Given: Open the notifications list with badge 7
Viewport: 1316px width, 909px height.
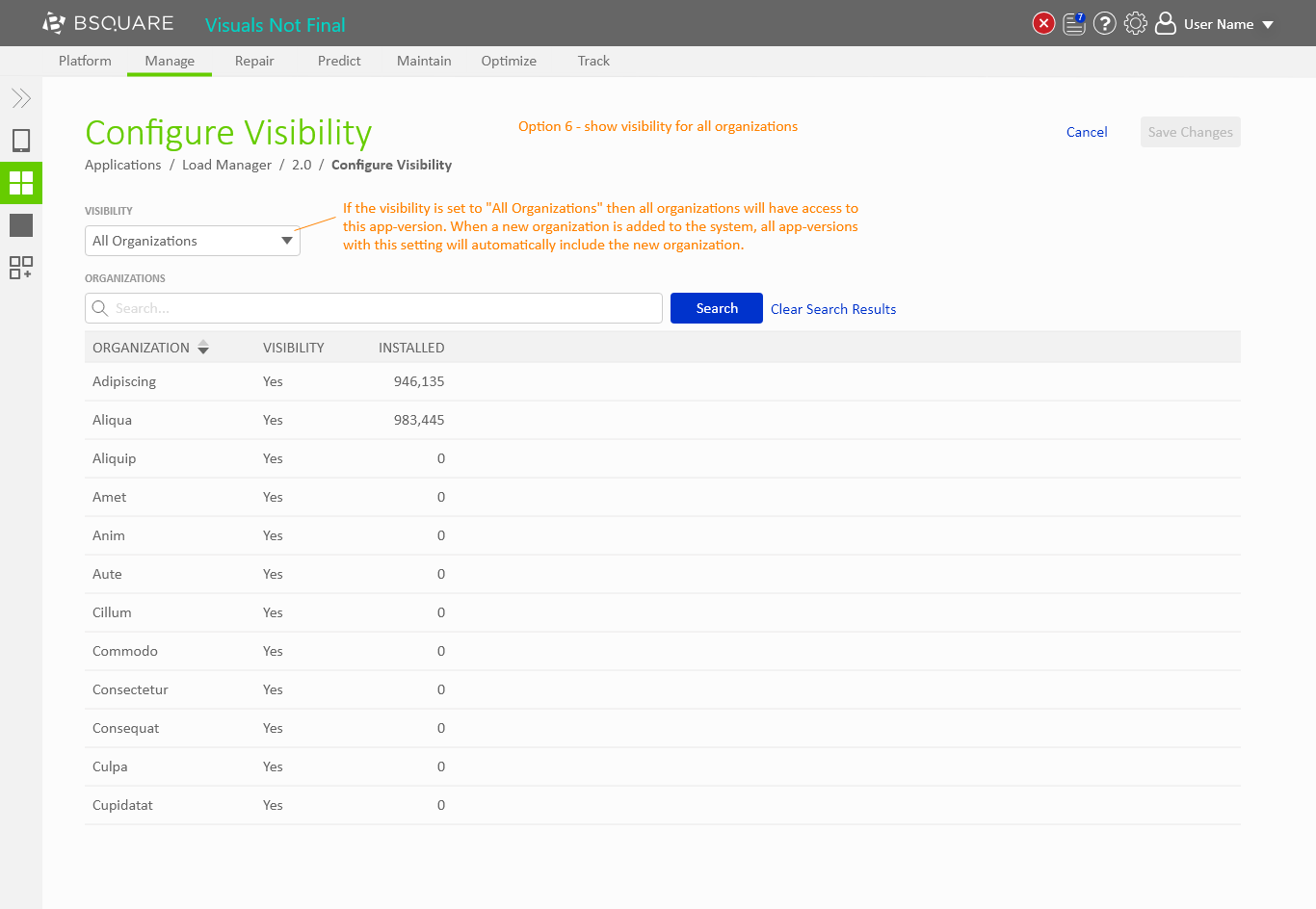Looking at the screenshot, I should click(x=1074, y=24).
